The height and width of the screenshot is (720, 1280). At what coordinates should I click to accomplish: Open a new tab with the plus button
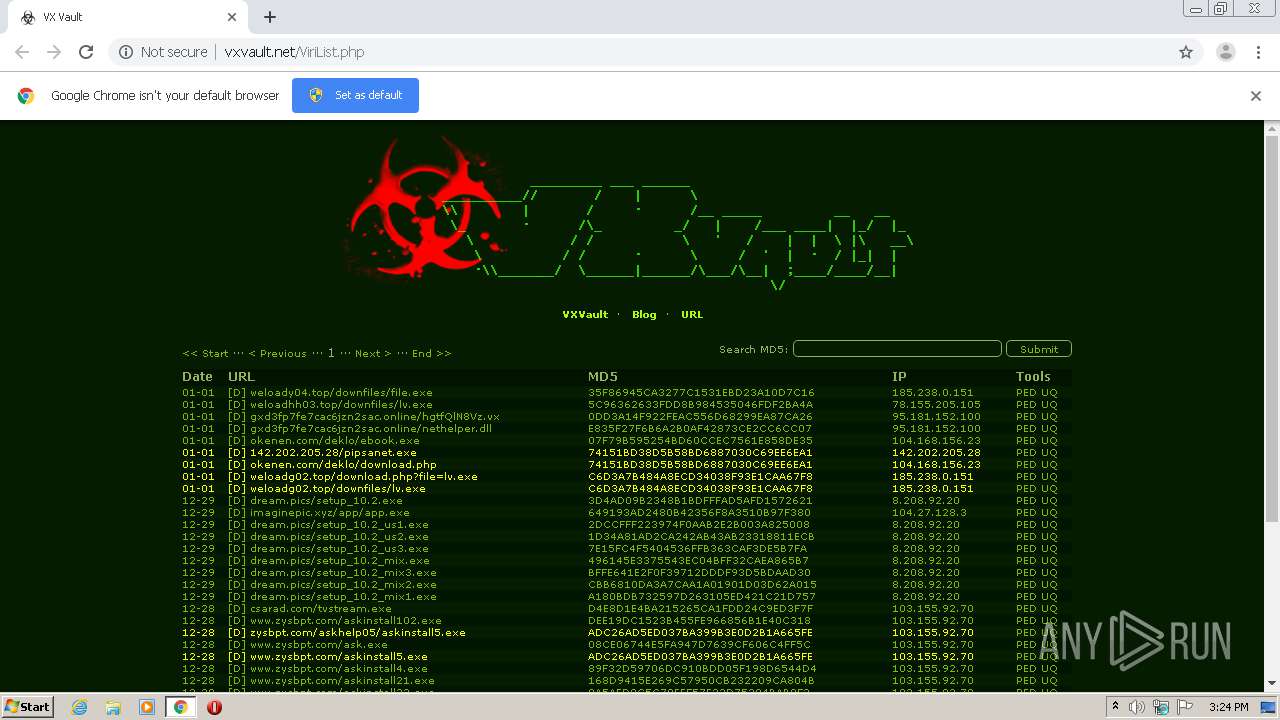click(270, 17)
